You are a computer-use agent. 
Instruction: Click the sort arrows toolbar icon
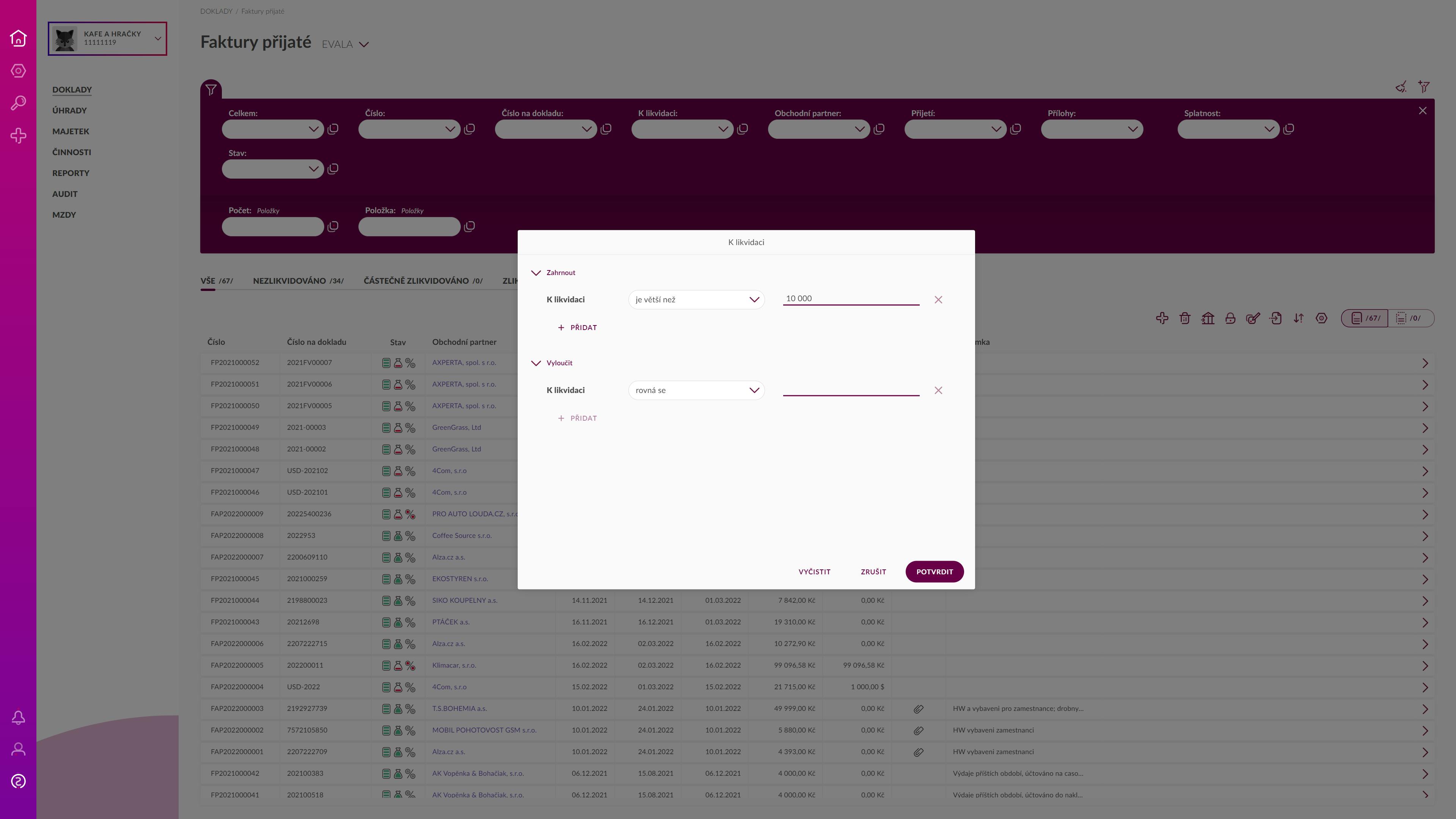pyautogui.click(x=1298, y=318)
